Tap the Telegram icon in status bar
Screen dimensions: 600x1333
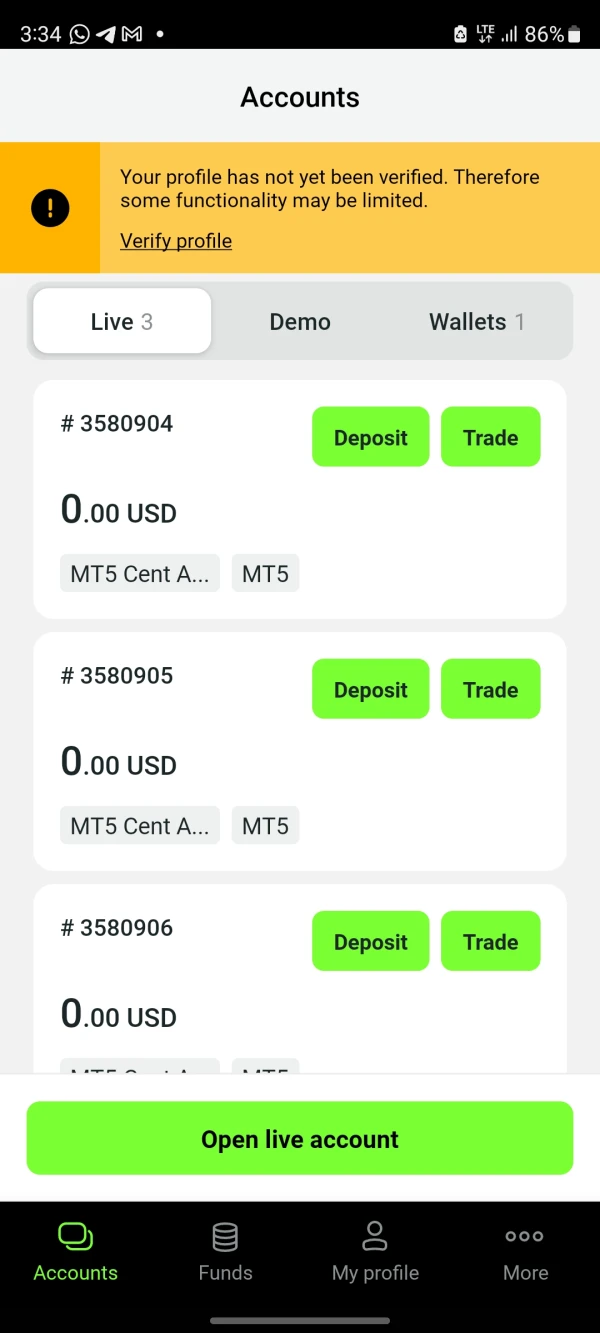coord(106,34)
